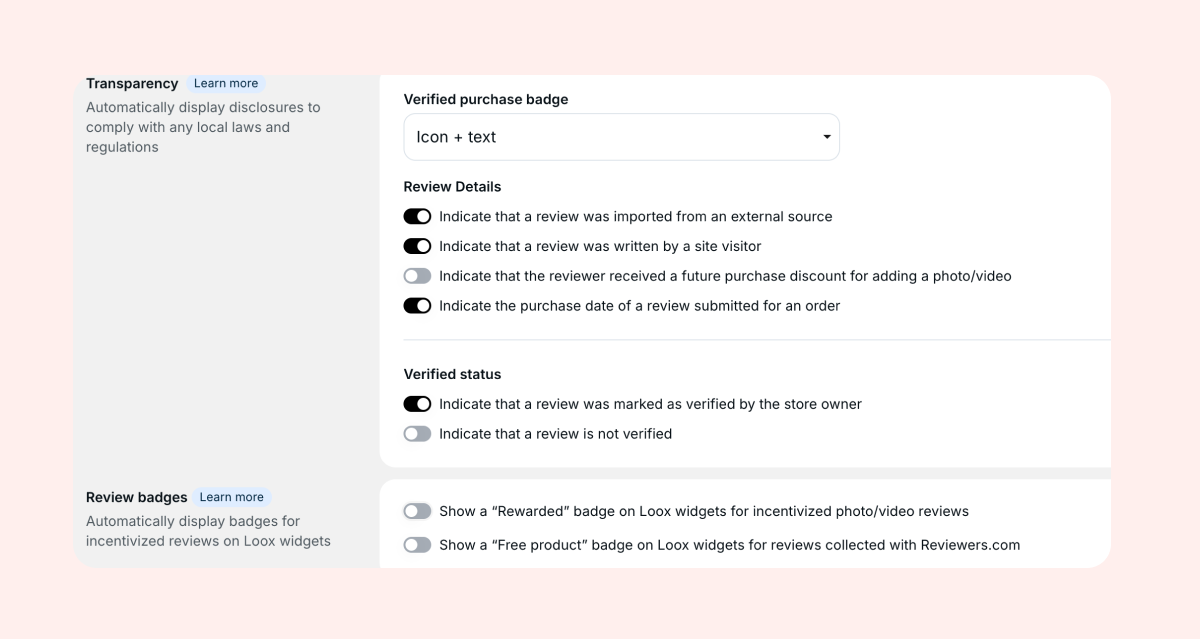Enable the "Free product" badge toggle

point(417,545)
